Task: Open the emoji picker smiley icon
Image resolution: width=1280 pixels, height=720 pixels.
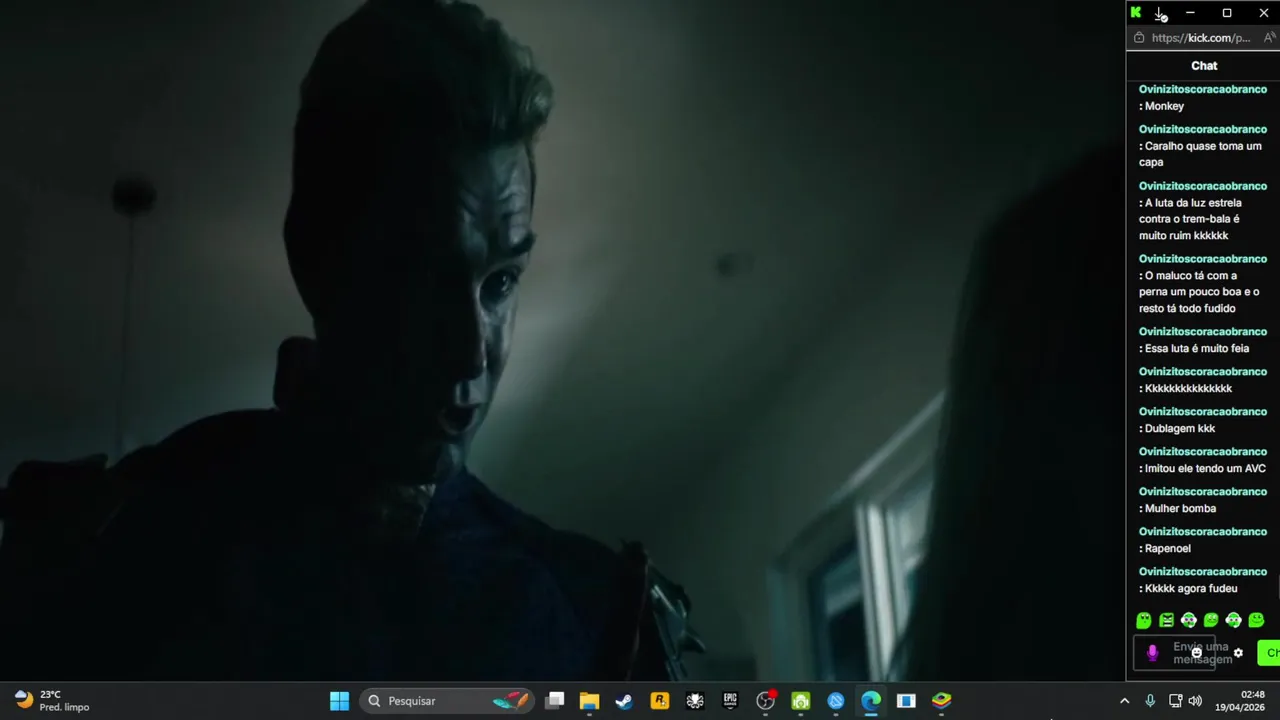Action: click(x=1196, y=653)
